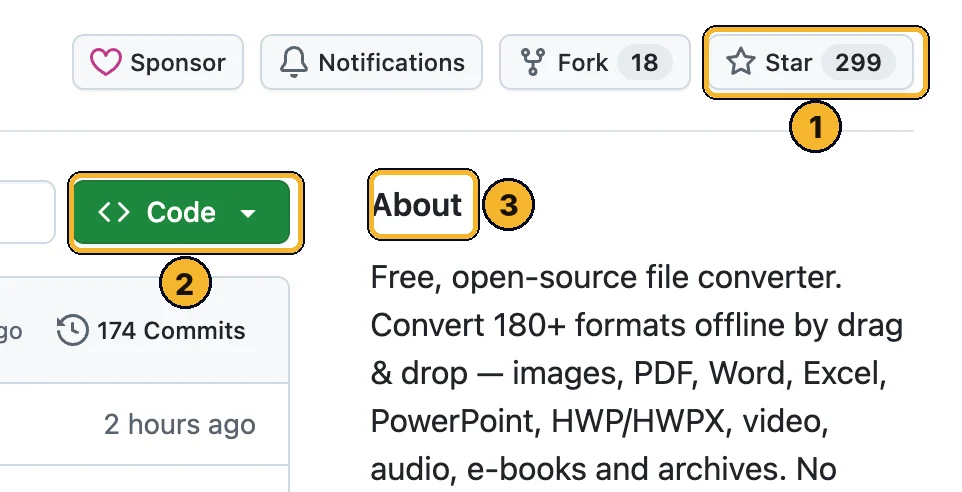Viewport: 962px width, 492px height.
Task: Click the Code angle-brackets icon
Action: (x=114, y=212)
